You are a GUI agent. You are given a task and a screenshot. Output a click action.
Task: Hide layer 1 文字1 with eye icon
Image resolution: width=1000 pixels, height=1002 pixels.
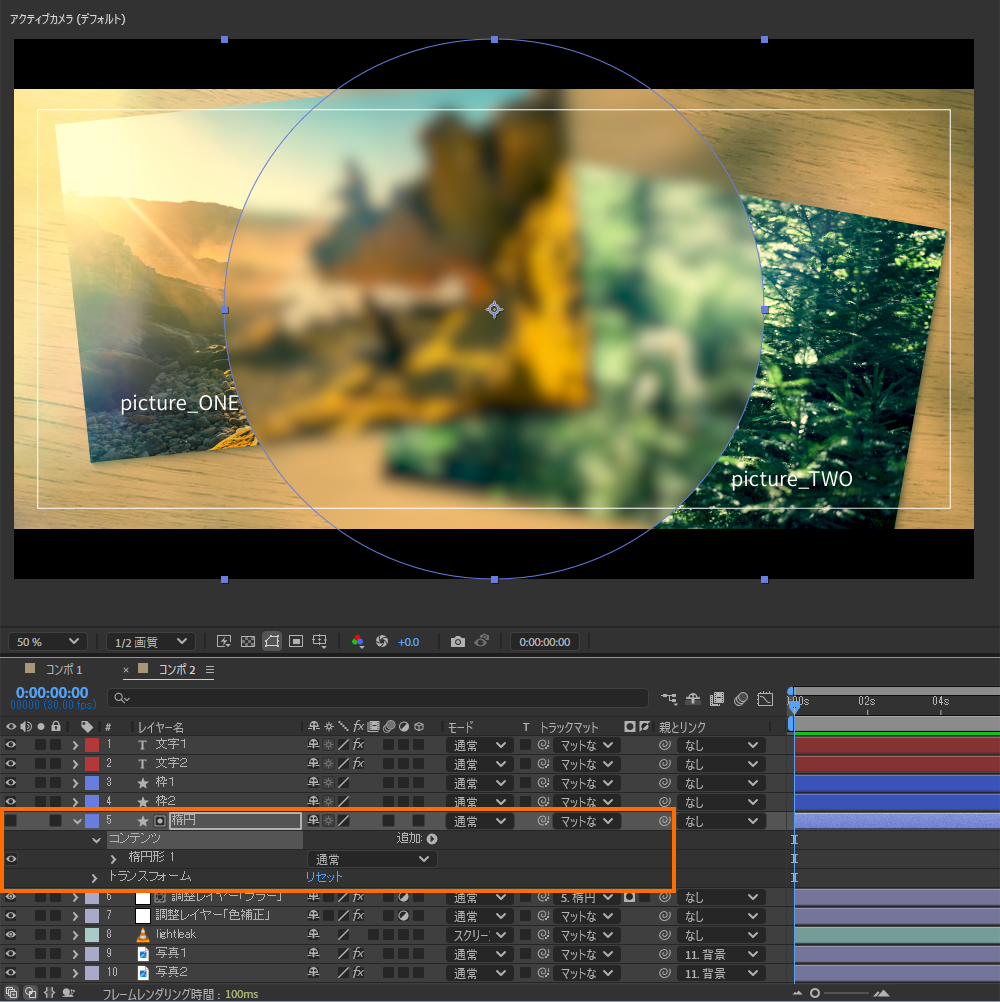(11, 745)
